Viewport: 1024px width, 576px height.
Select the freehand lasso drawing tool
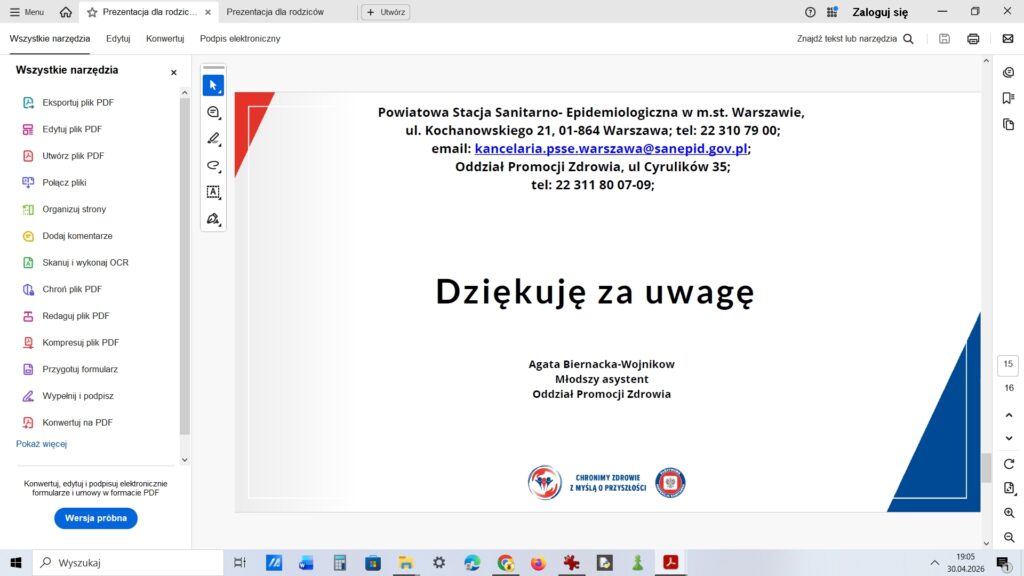coord(213,165)
